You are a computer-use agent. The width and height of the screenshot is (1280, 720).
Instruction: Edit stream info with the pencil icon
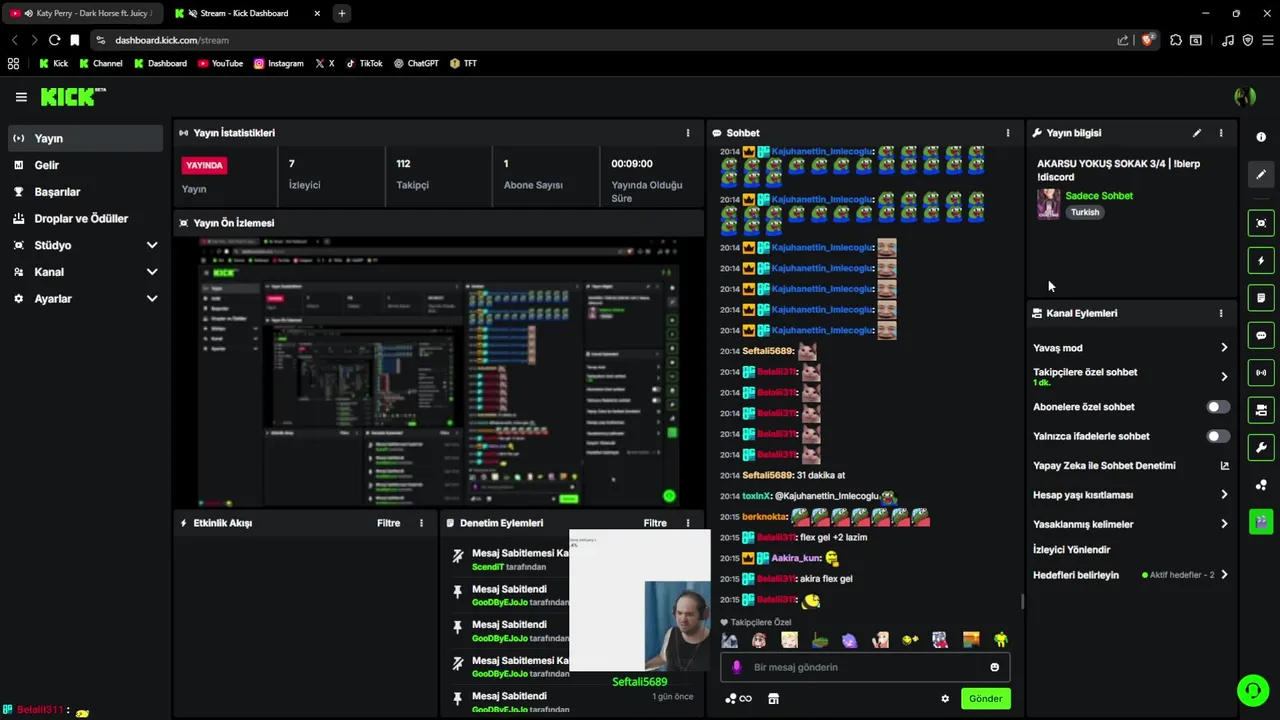[1197, 133]
